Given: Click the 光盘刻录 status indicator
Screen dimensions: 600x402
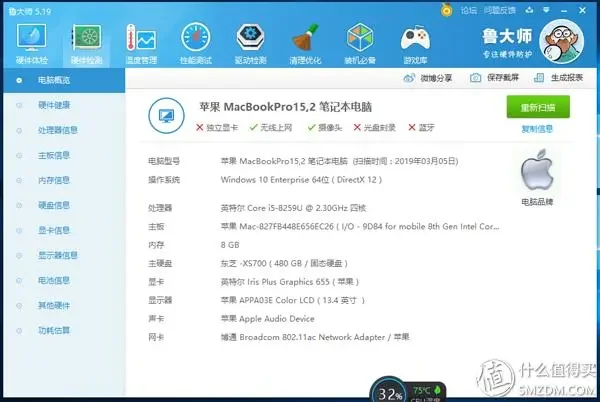Looking at the screenshot, I should pos(374,127).
